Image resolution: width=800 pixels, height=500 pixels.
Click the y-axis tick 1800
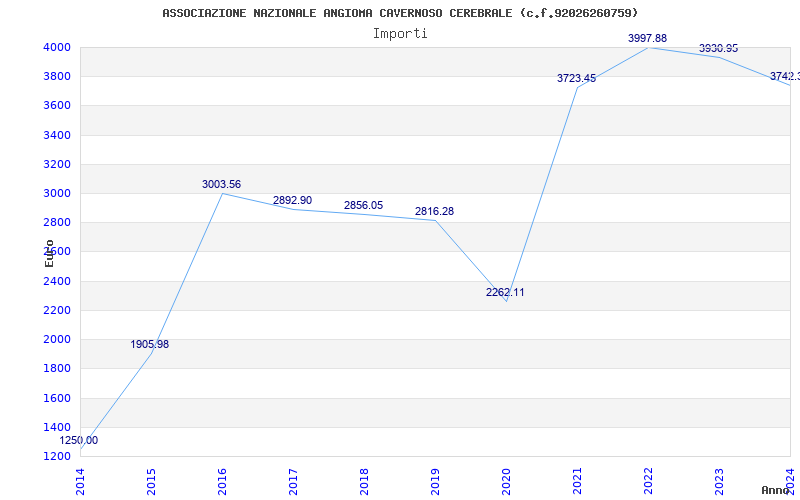click(x=57, y=368)
